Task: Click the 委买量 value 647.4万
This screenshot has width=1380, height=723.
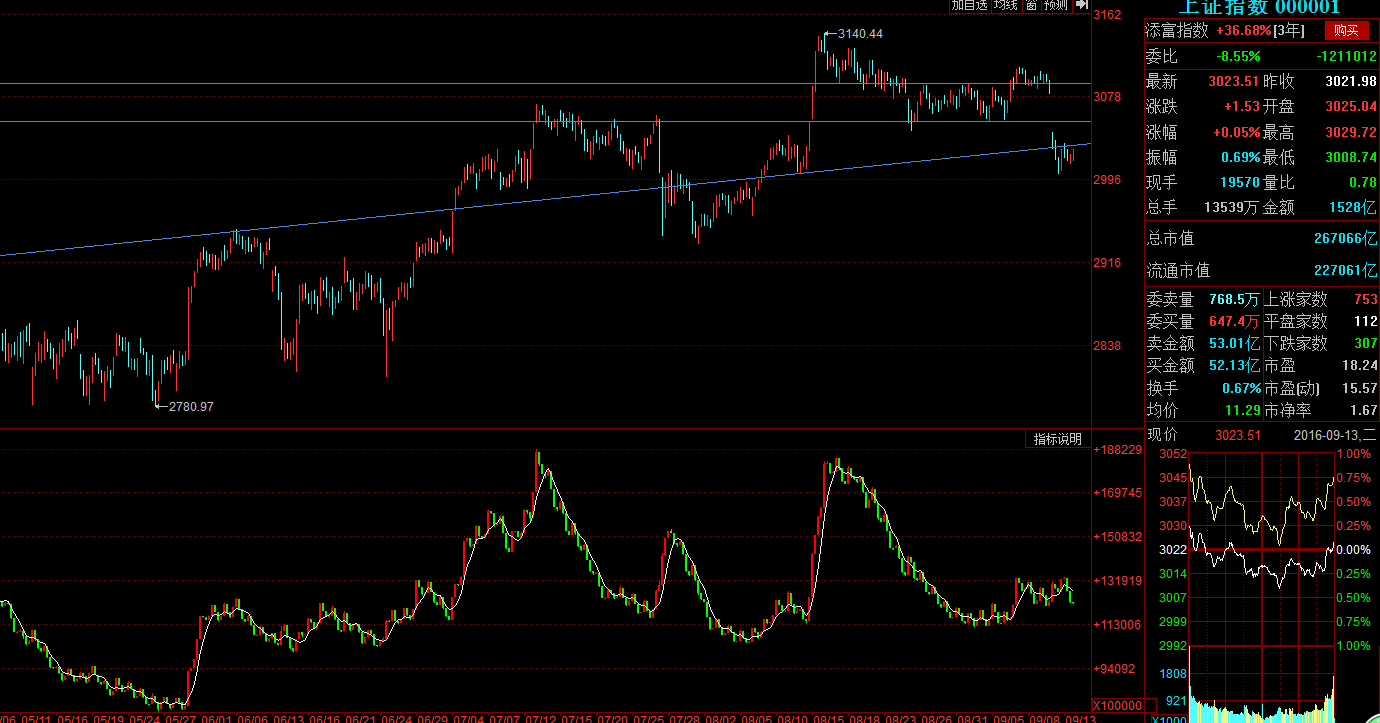Action: click(1235, 321)
